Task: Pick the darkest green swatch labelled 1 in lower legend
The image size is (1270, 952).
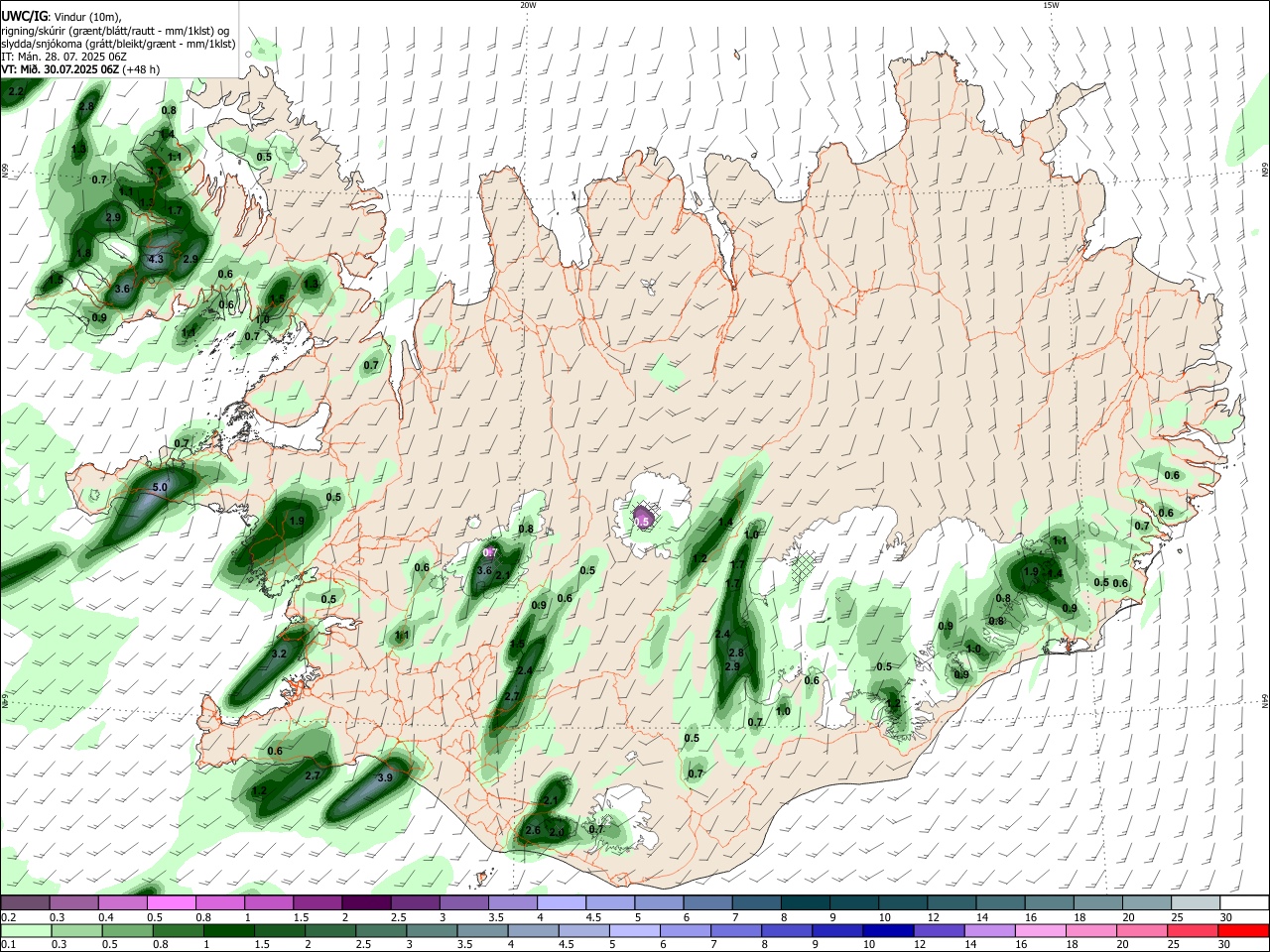Action: (x=229, y=930)
